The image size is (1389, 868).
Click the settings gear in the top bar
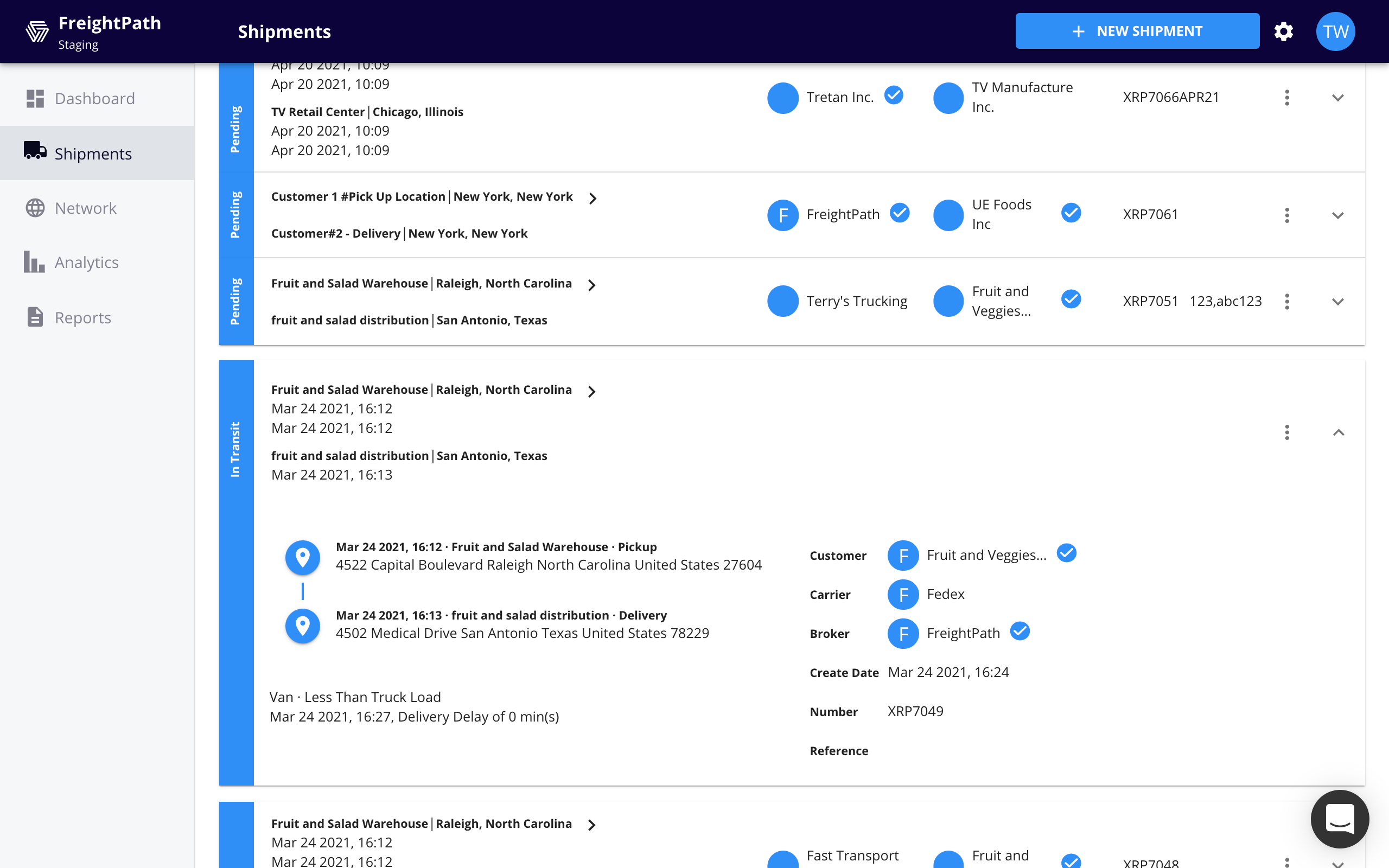[1284, 31]
